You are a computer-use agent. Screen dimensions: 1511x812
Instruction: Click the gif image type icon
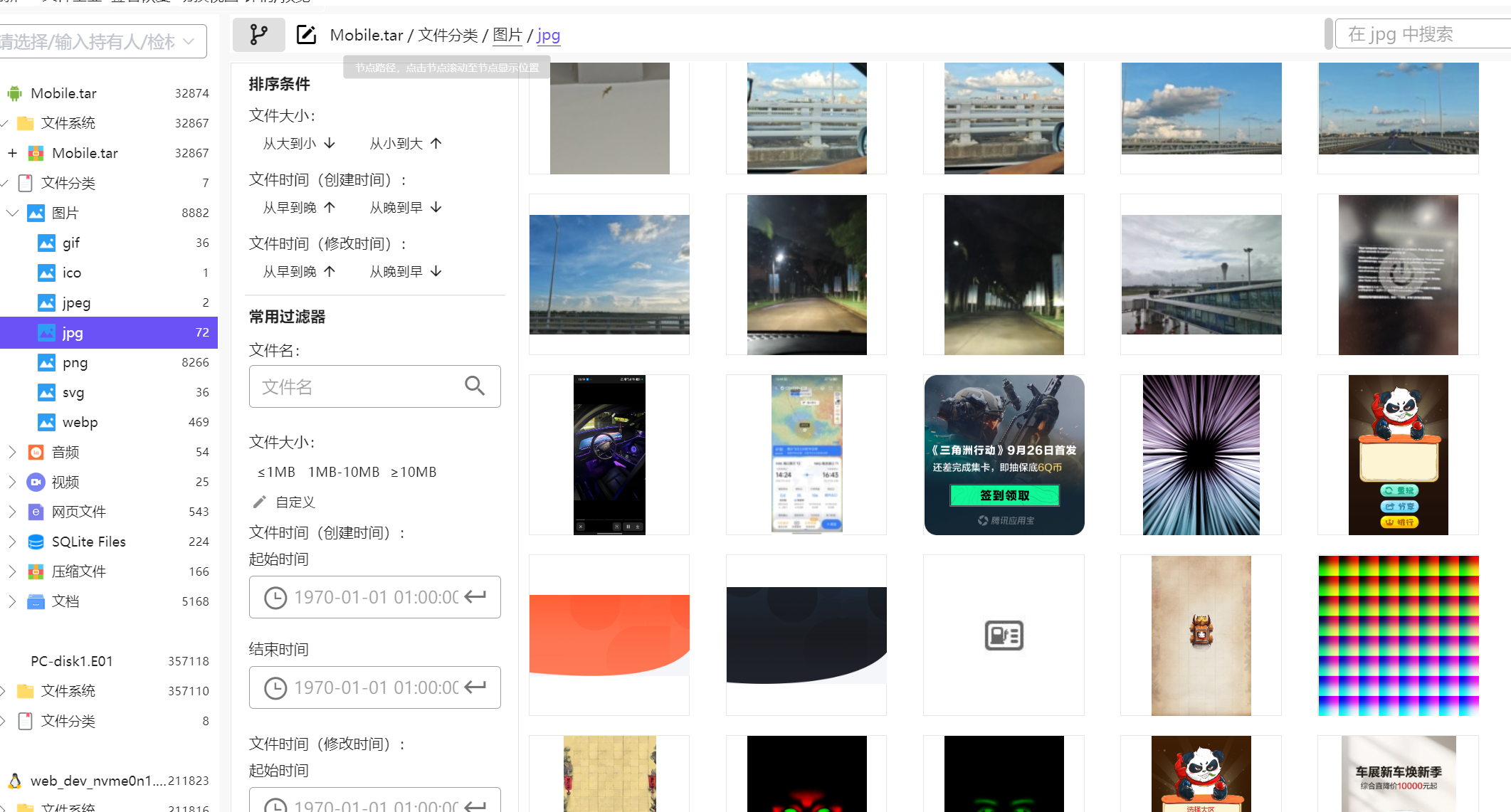[46, 243]
